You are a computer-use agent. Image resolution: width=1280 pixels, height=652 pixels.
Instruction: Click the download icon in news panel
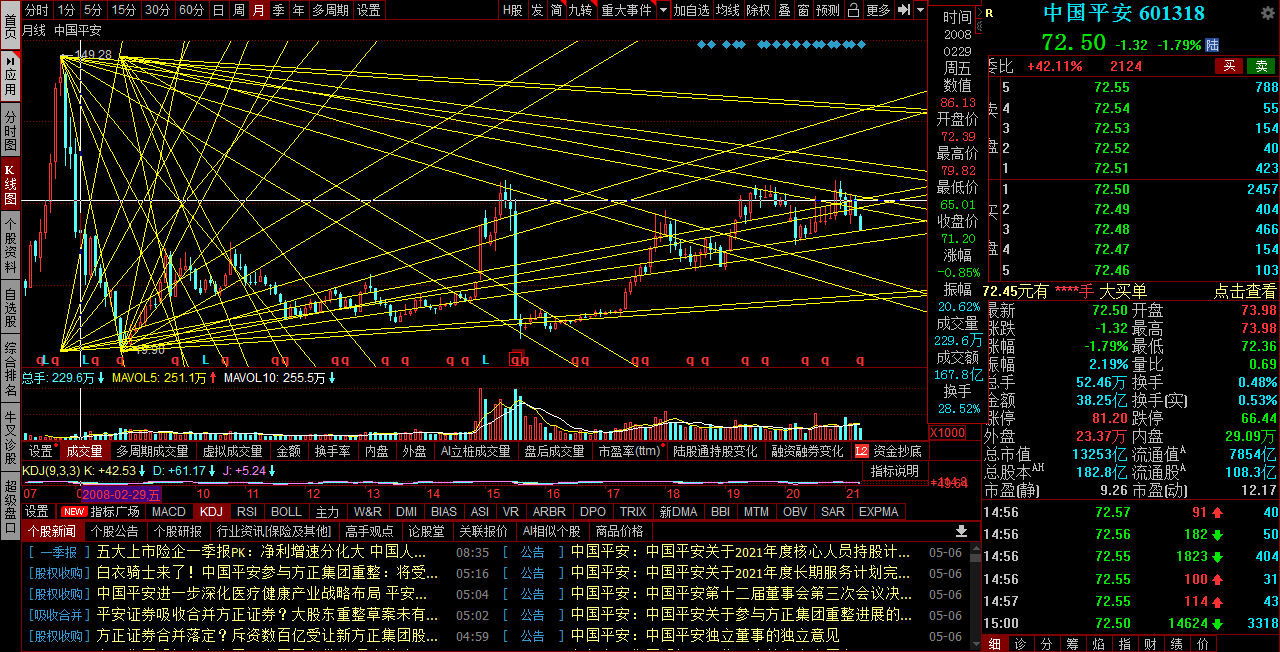pyautogui.click(x=961, y=531)
